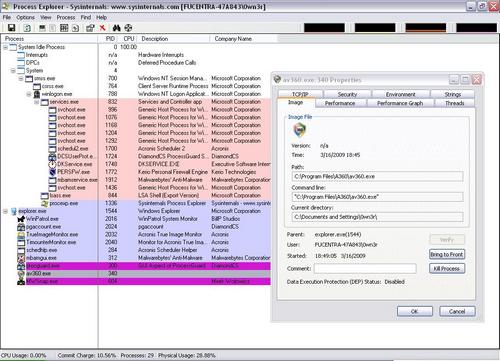Click the Save toolbar icon
Image resolution: width=500 pixels, height=361 pixels.
tap(11, 28)
